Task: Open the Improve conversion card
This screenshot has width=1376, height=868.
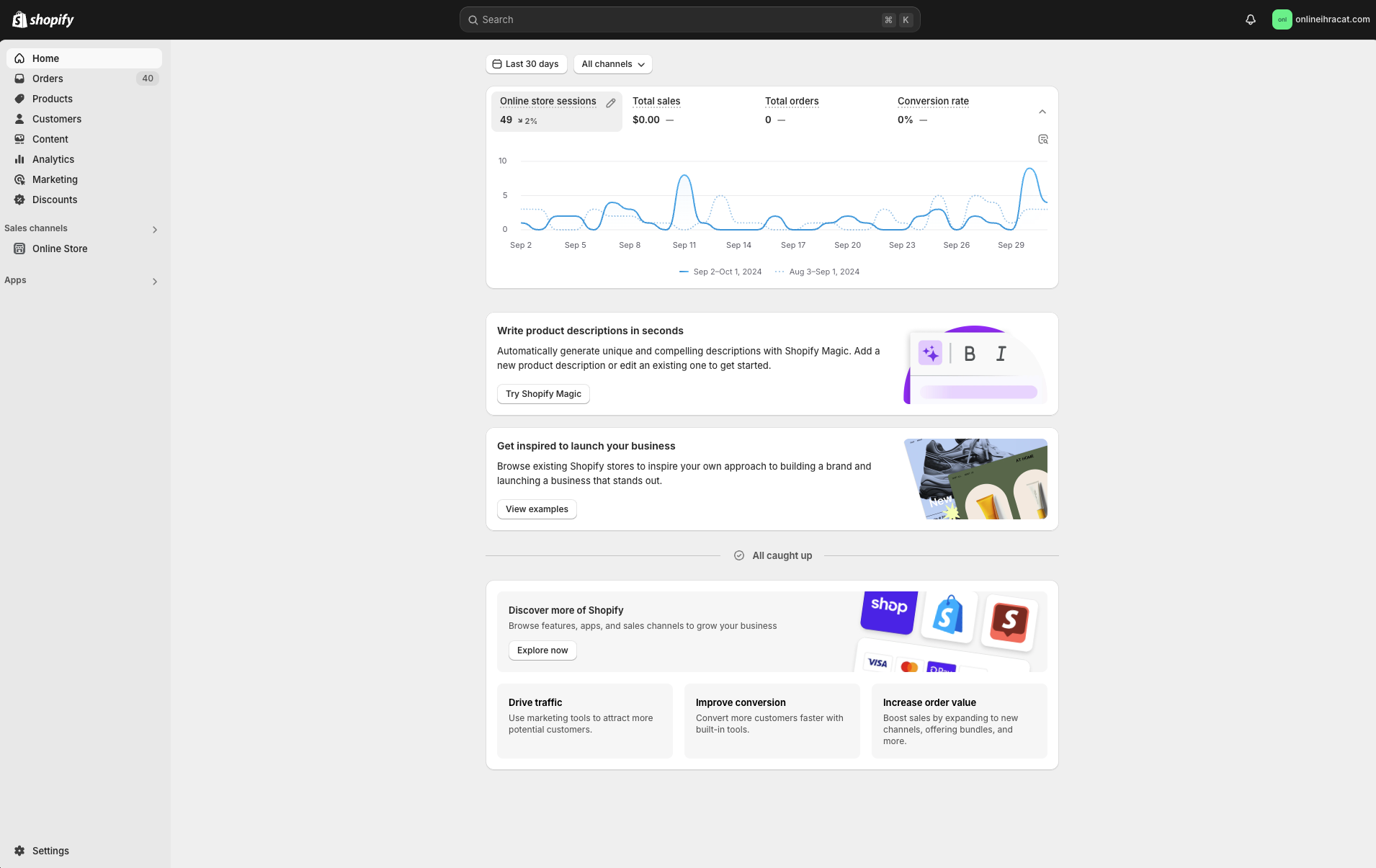Action: pyautogui.click(x=772, y=721)
